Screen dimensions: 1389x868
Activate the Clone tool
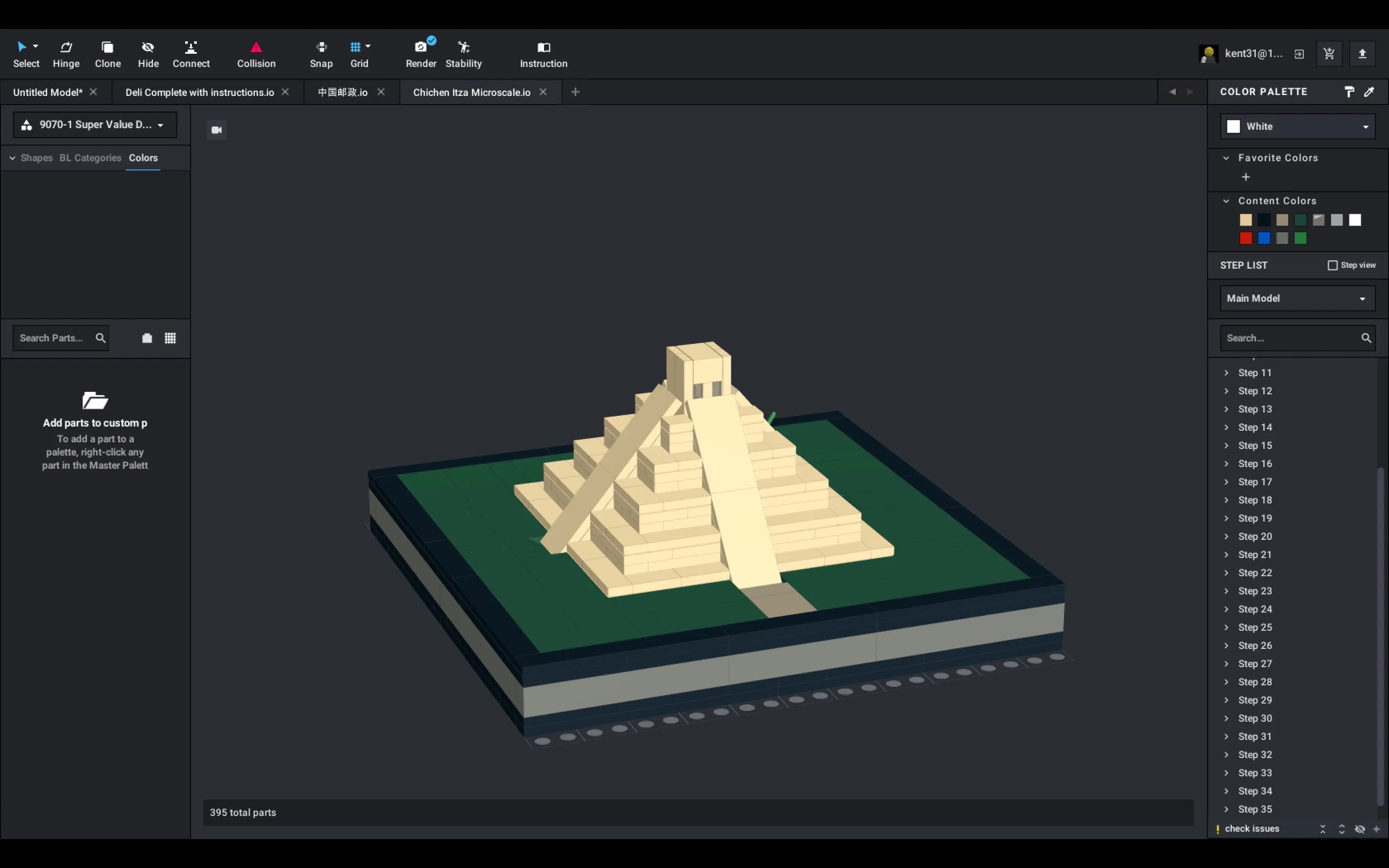click(x=107, y=55)
